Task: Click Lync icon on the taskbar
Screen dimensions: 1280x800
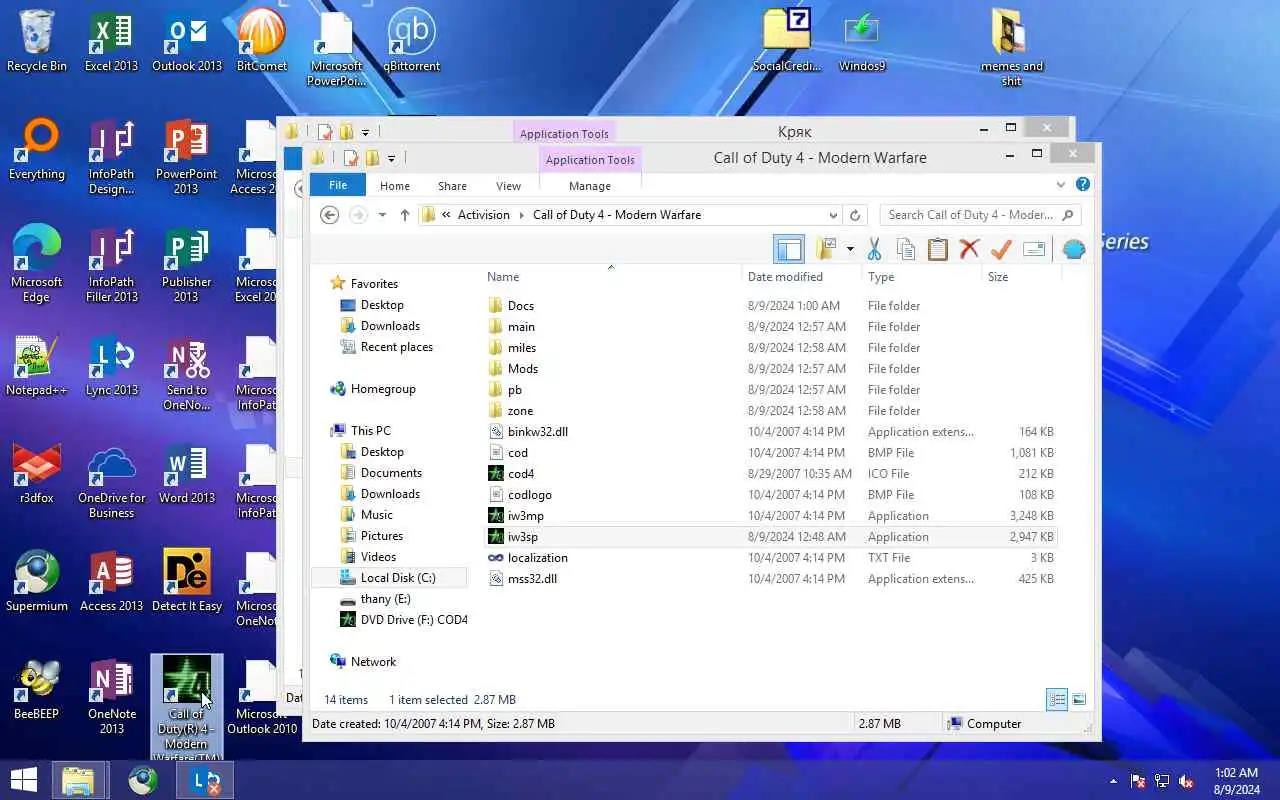Action: (x=206, y=780)
